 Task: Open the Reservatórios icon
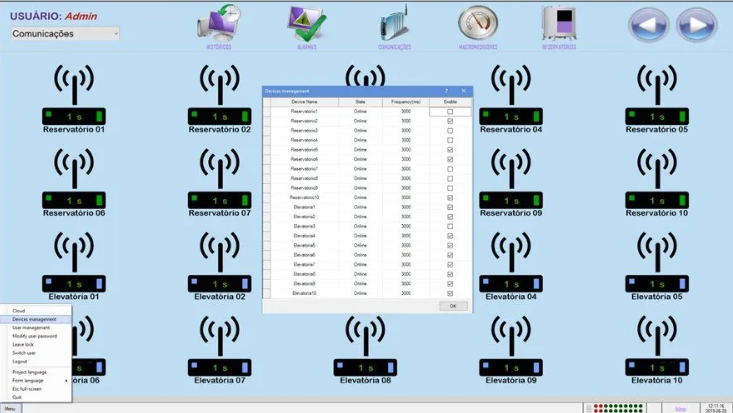tap(559, 24)
